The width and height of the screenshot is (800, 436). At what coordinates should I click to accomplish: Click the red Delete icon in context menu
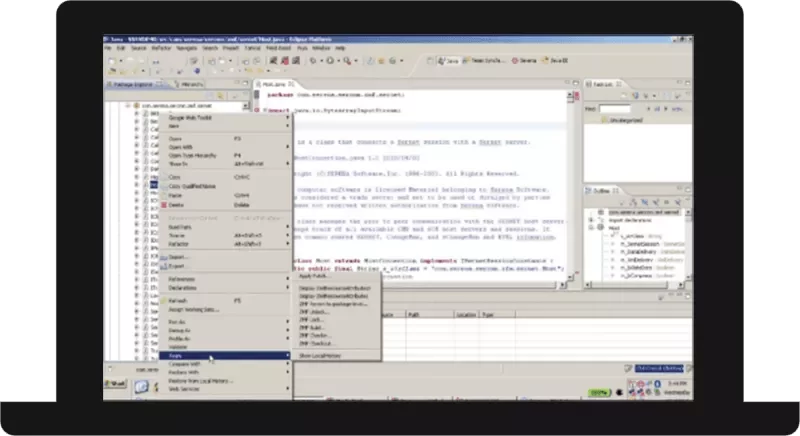(162, 205)
